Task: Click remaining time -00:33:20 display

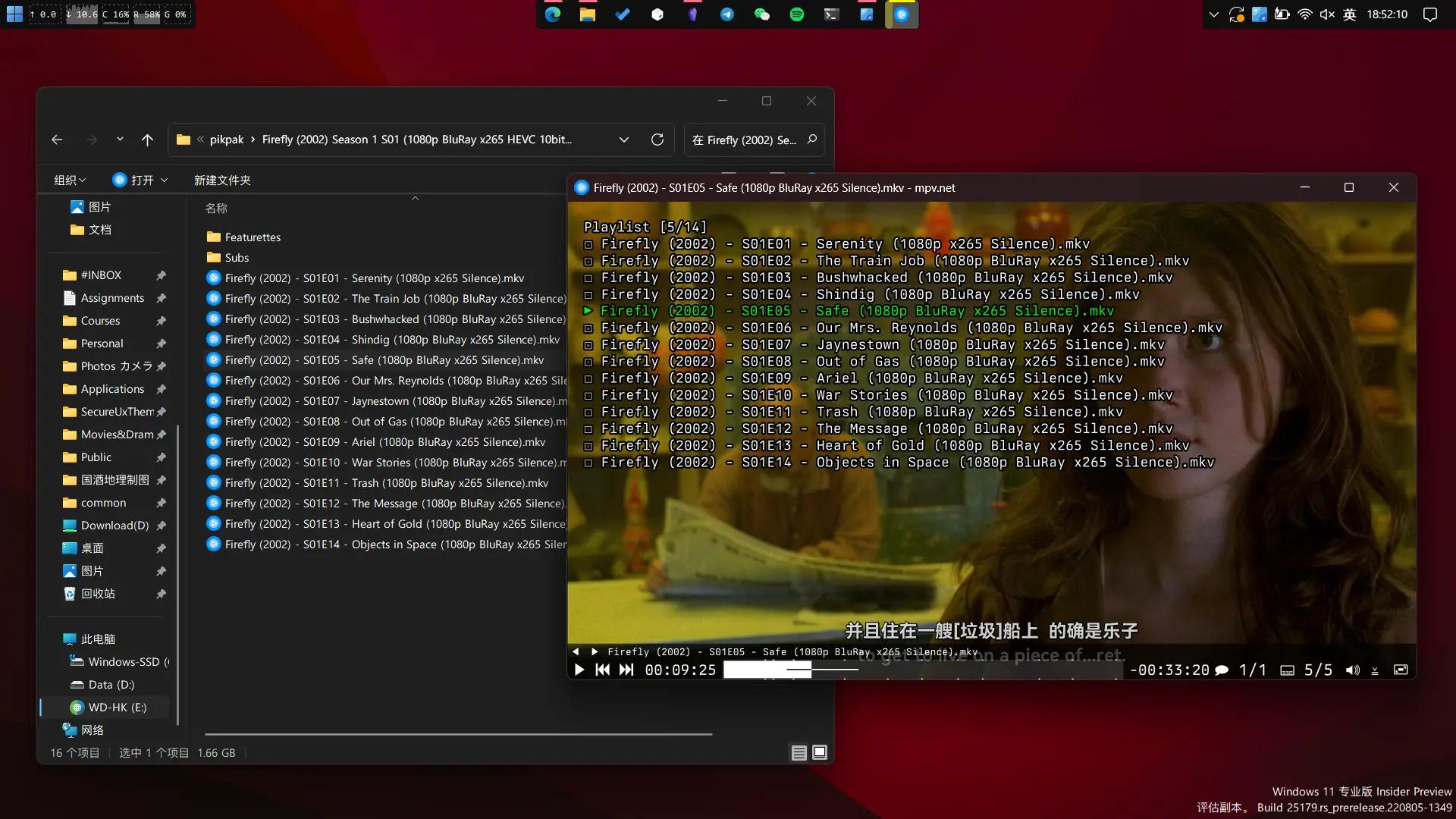Action: [x=1169, y=670]
